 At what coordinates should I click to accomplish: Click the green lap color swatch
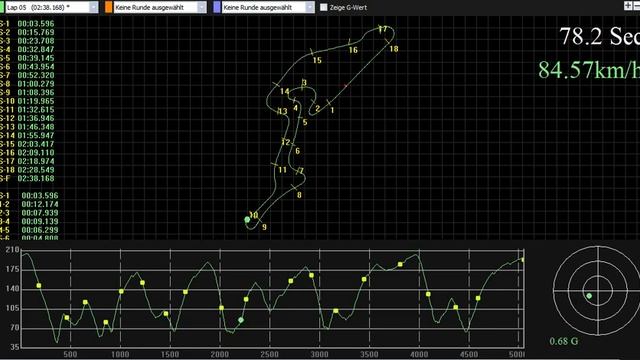2,7
